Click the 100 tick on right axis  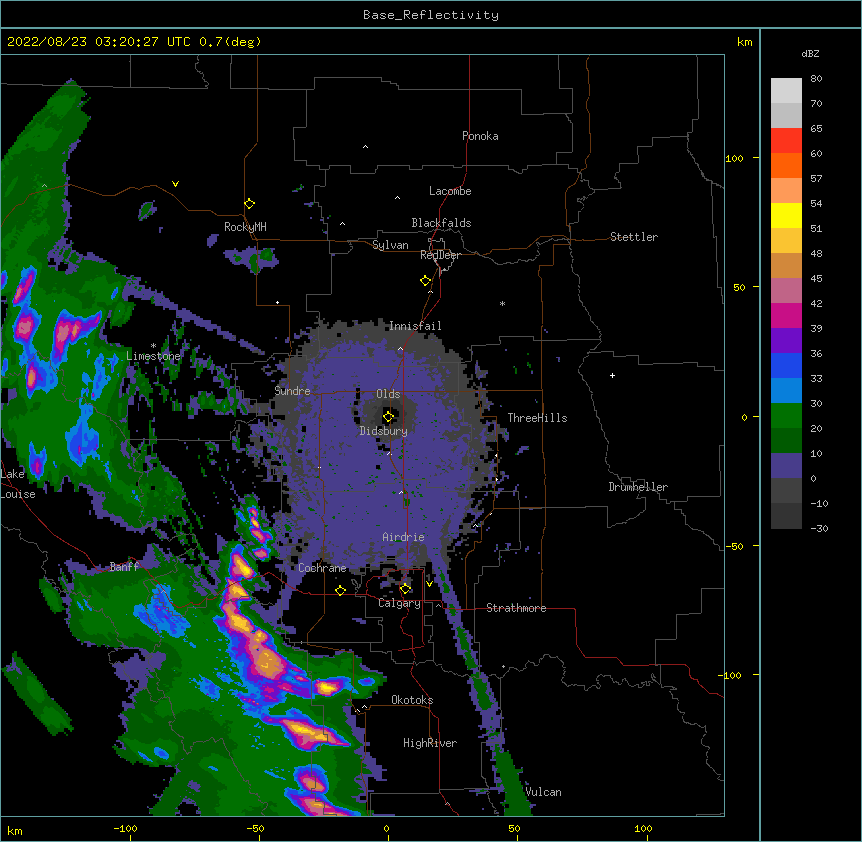tap(734, 158)
